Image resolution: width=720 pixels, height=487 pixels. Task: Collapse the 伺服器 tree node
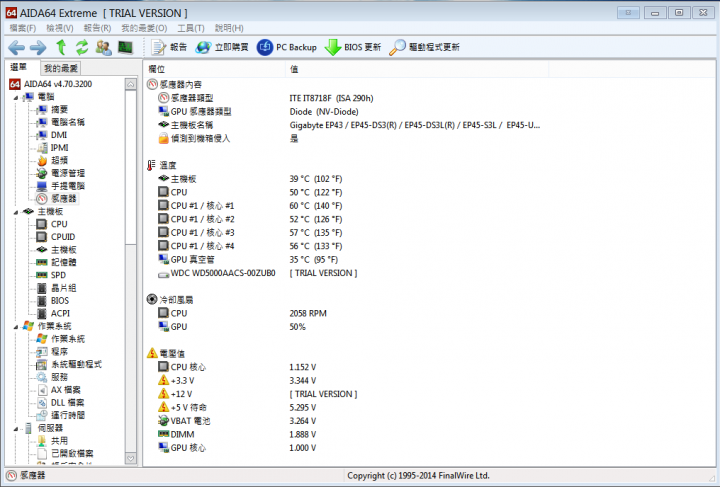(x=16, y=429)
